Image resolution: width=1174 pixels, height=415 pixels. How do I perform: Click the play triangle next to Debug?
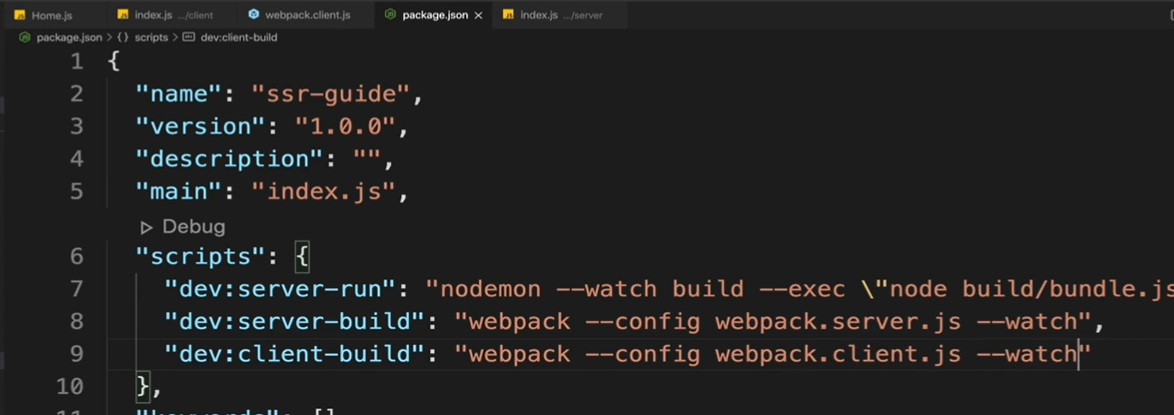click(147, 227)
